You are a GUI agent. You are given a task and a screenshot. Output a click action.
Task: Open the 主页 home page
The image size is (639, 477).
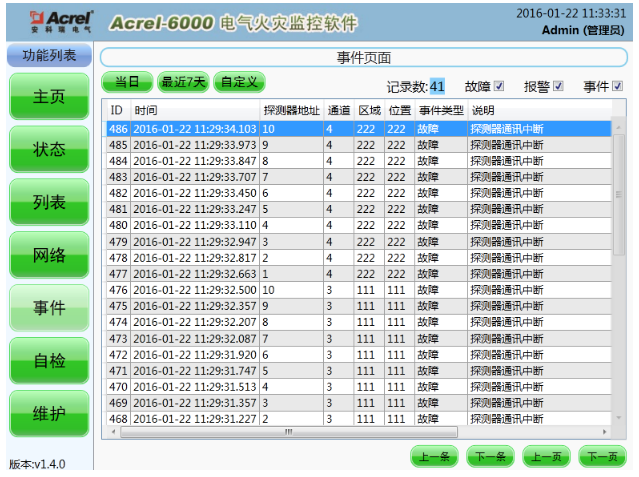pyautogui.click(x=49, y=97)
